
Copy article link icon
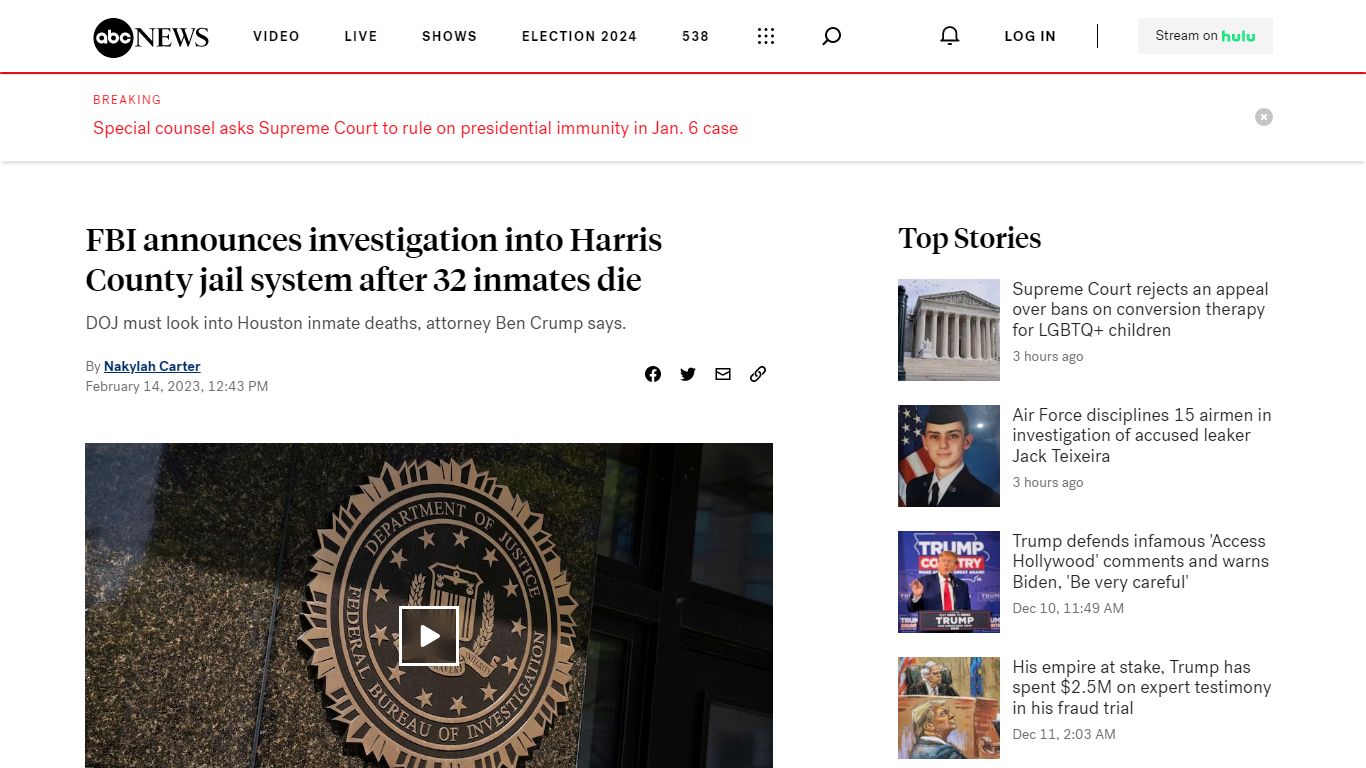click(x=758, y=374)
